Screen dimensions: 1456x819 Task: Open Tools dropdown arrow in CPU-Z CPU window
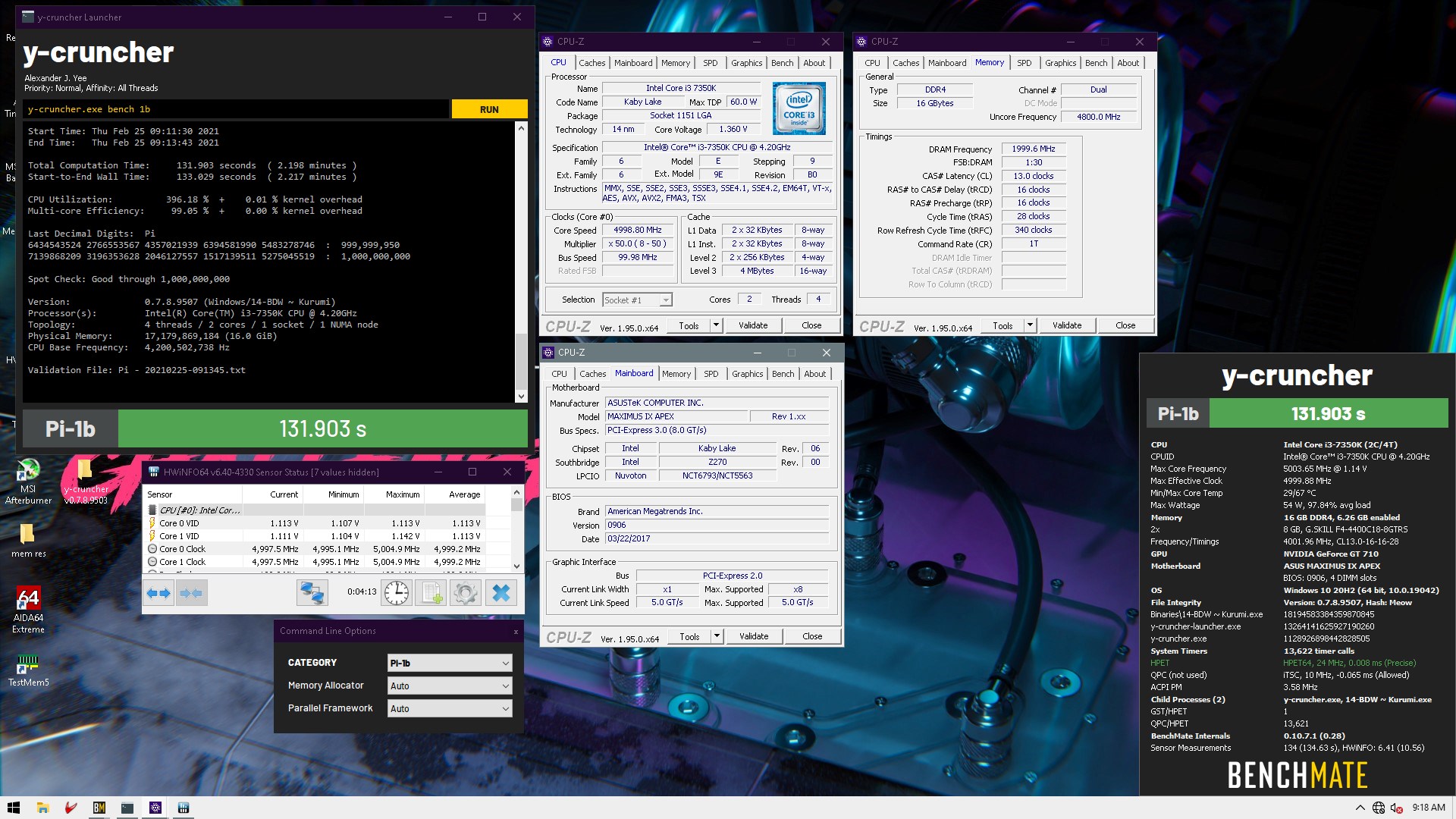click(715, 325)
